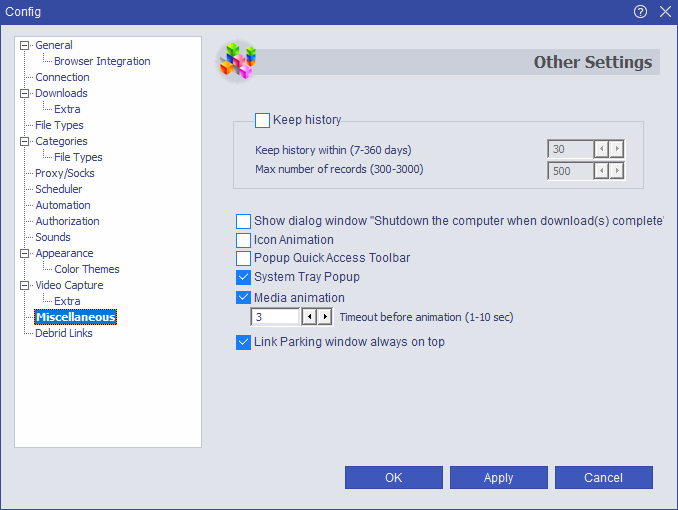
Task: Open Sounds settings
Action: click(x=53, y=237)
